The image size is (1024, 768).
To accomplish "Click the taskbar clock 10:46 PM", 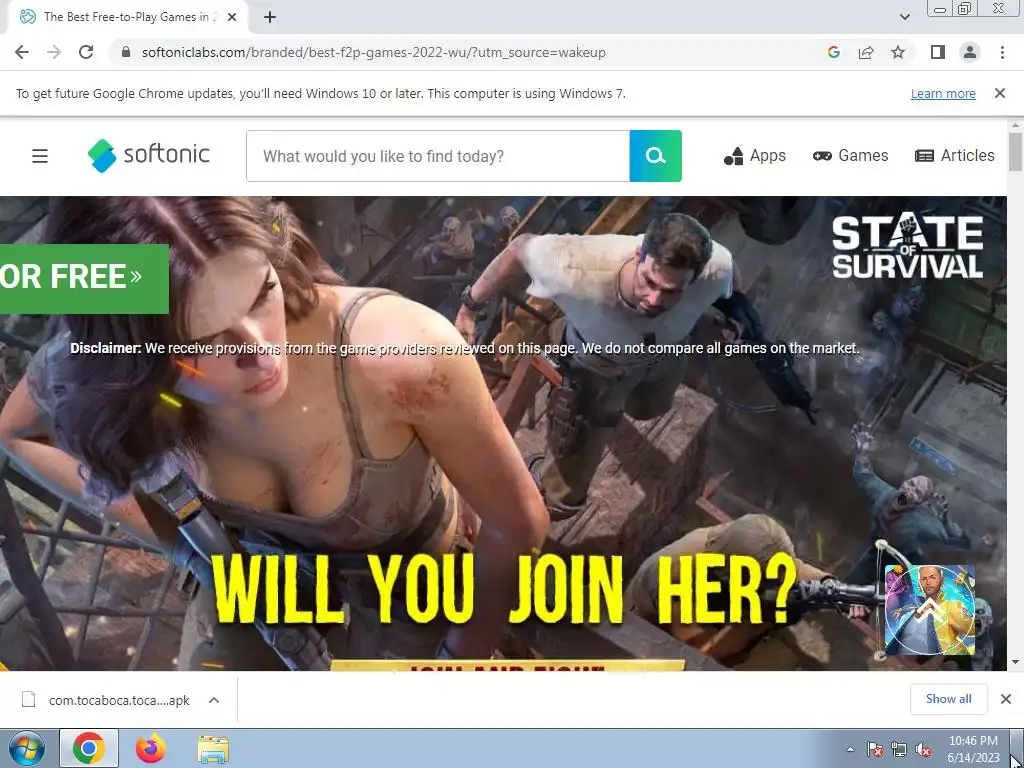I will pos(973,749).
